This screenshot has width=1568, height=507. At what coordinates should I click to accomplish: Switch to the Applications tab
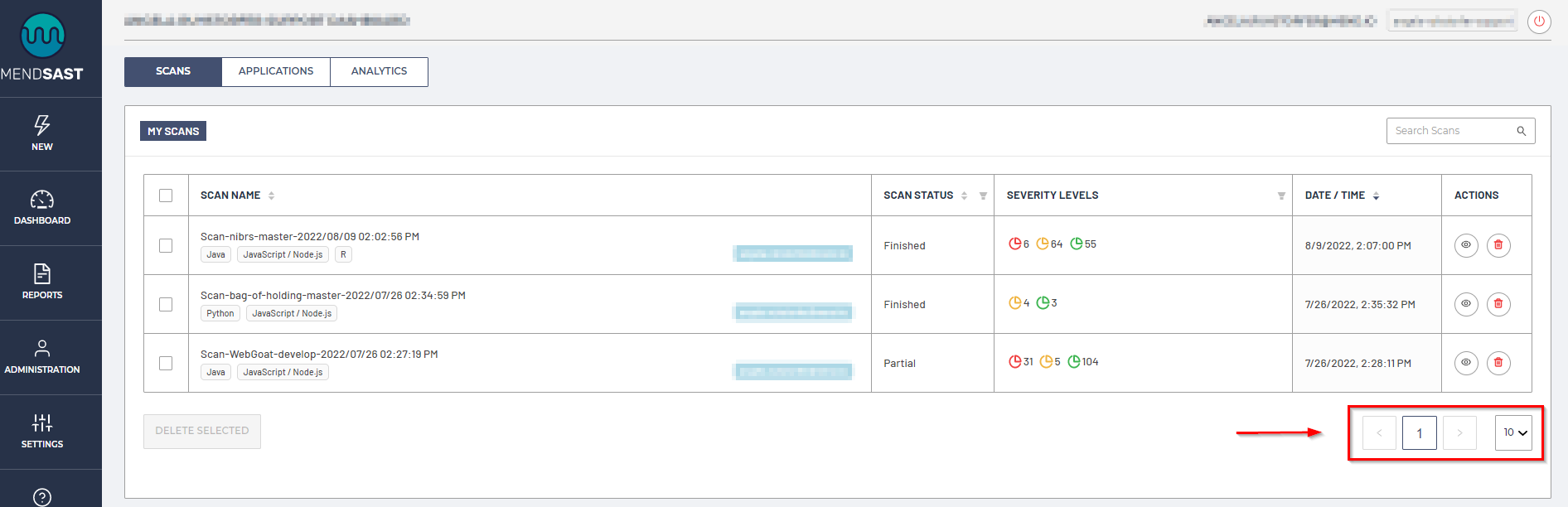(x=276, y=71)
